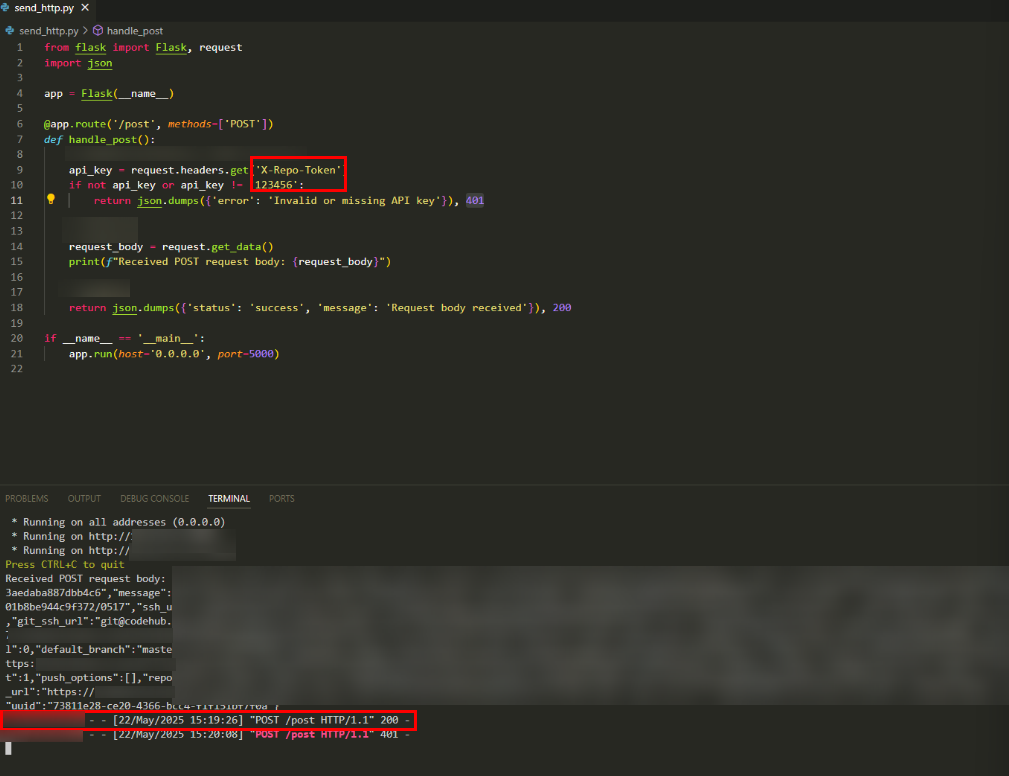
Task: Click 'Received POST request body:' terminal line
Action: [x=85, y=578]
